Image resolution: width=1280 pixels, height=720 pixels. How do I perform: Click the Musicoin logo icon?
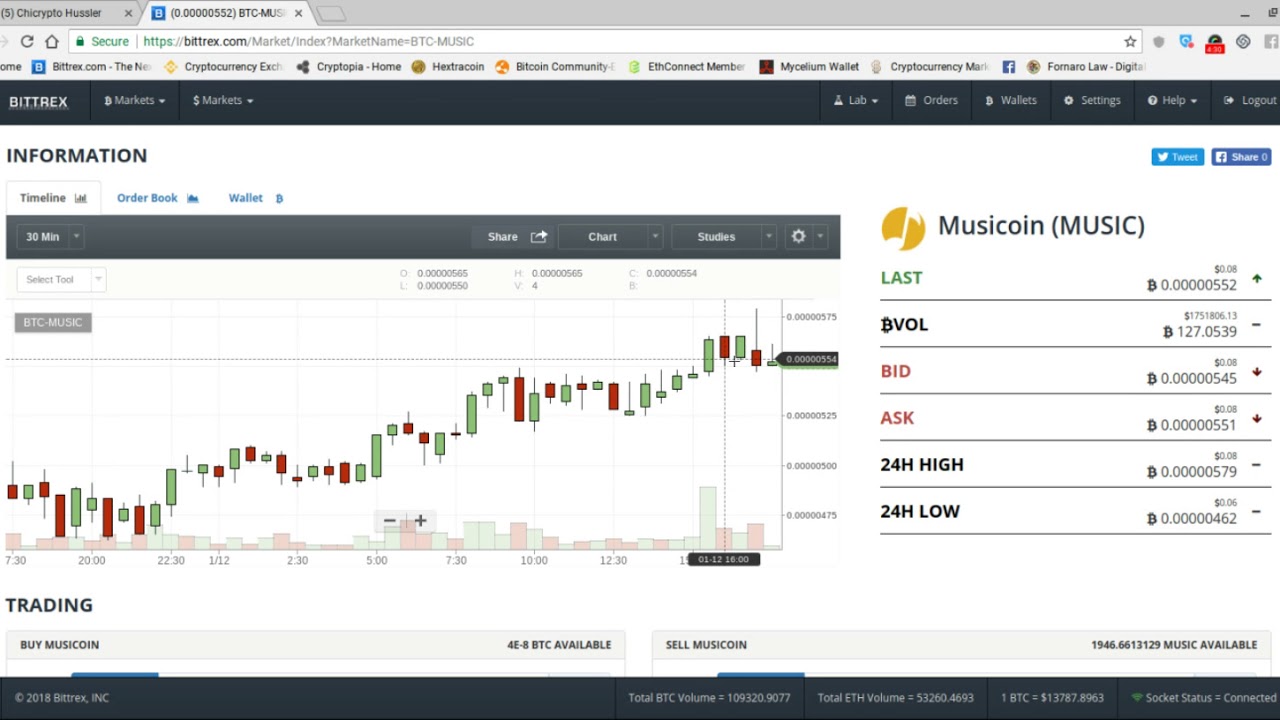point(903,228)
